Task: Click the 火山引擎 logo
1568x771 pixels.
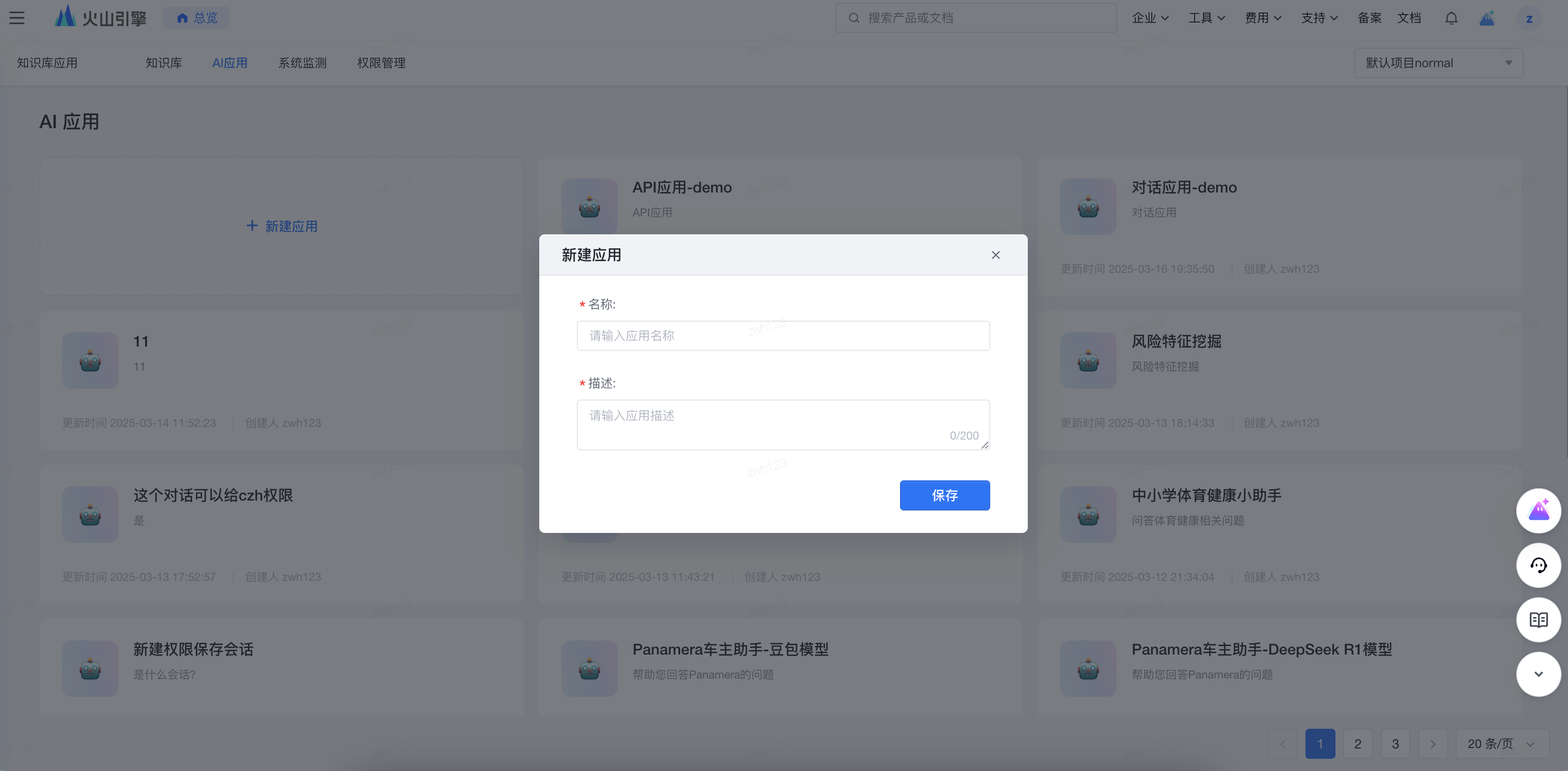Action: click(x=101, y=17)
